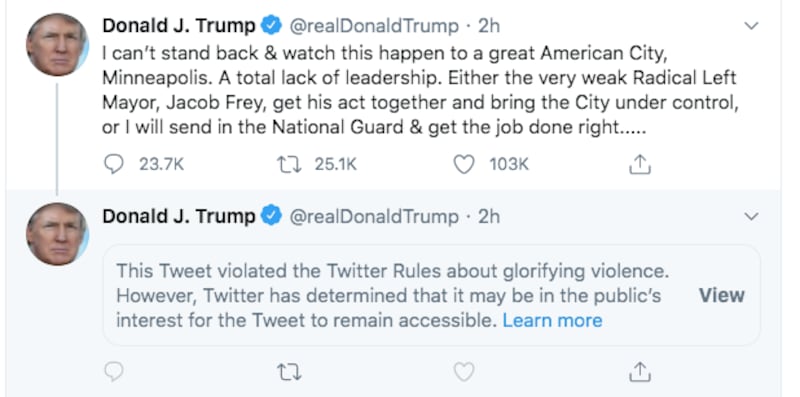Screen dimensions: 800x397
Task: Retweet the tweet with 25.1K retweets
Action: tap(288, 164)
